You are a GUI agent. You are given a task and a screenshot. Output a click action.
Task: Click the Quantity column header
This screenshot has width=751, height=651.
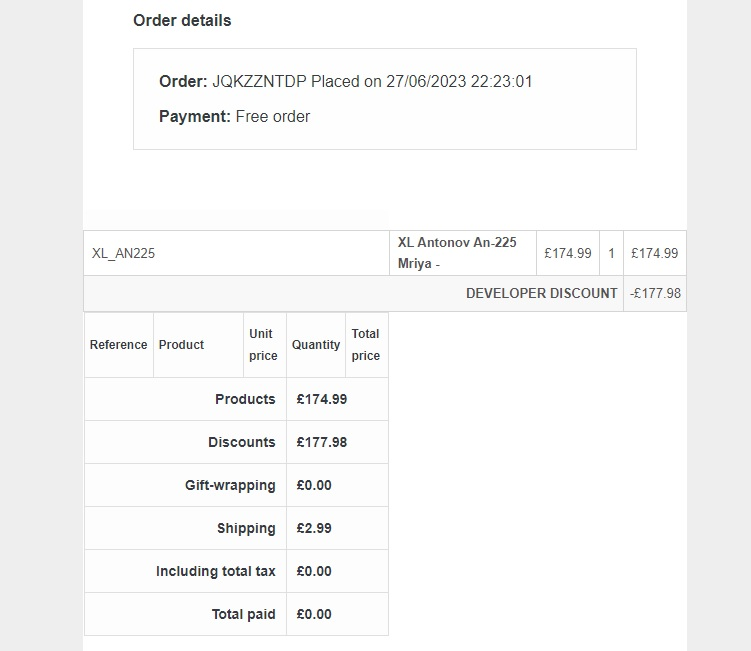pyautogui.click(x=316, y=345)
